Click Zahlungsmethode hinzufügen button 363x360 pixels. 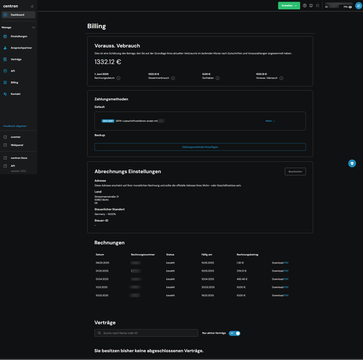click(200, 147)
